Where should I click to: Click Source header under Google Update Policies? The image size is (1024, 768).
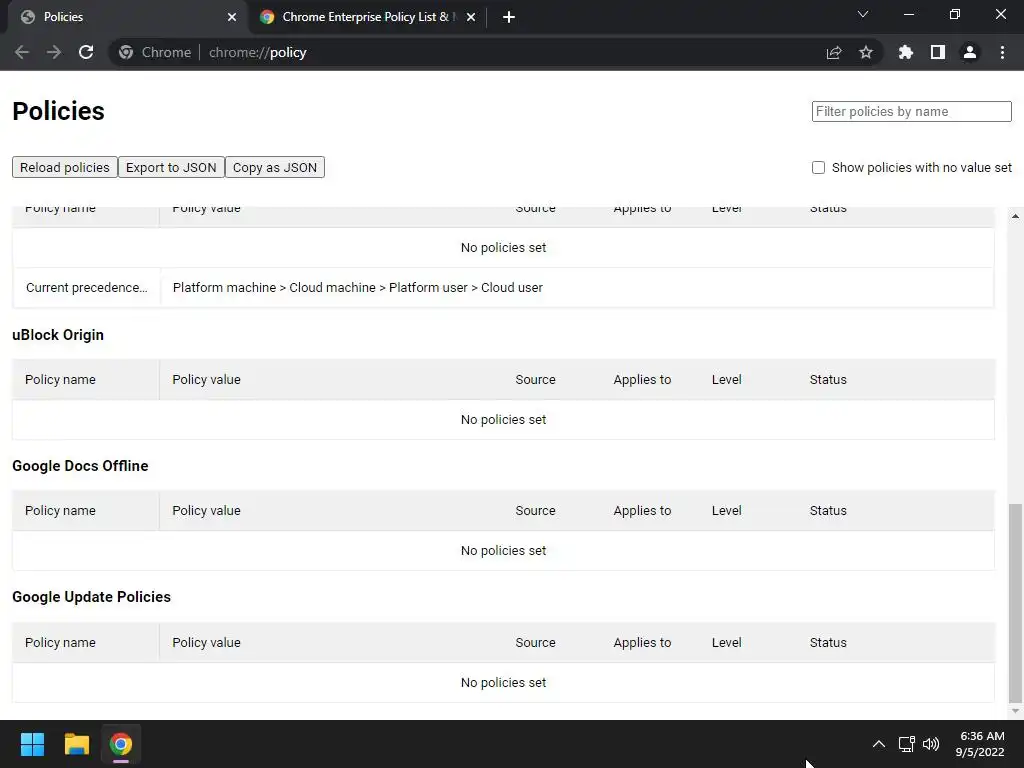tap(536, 643)
